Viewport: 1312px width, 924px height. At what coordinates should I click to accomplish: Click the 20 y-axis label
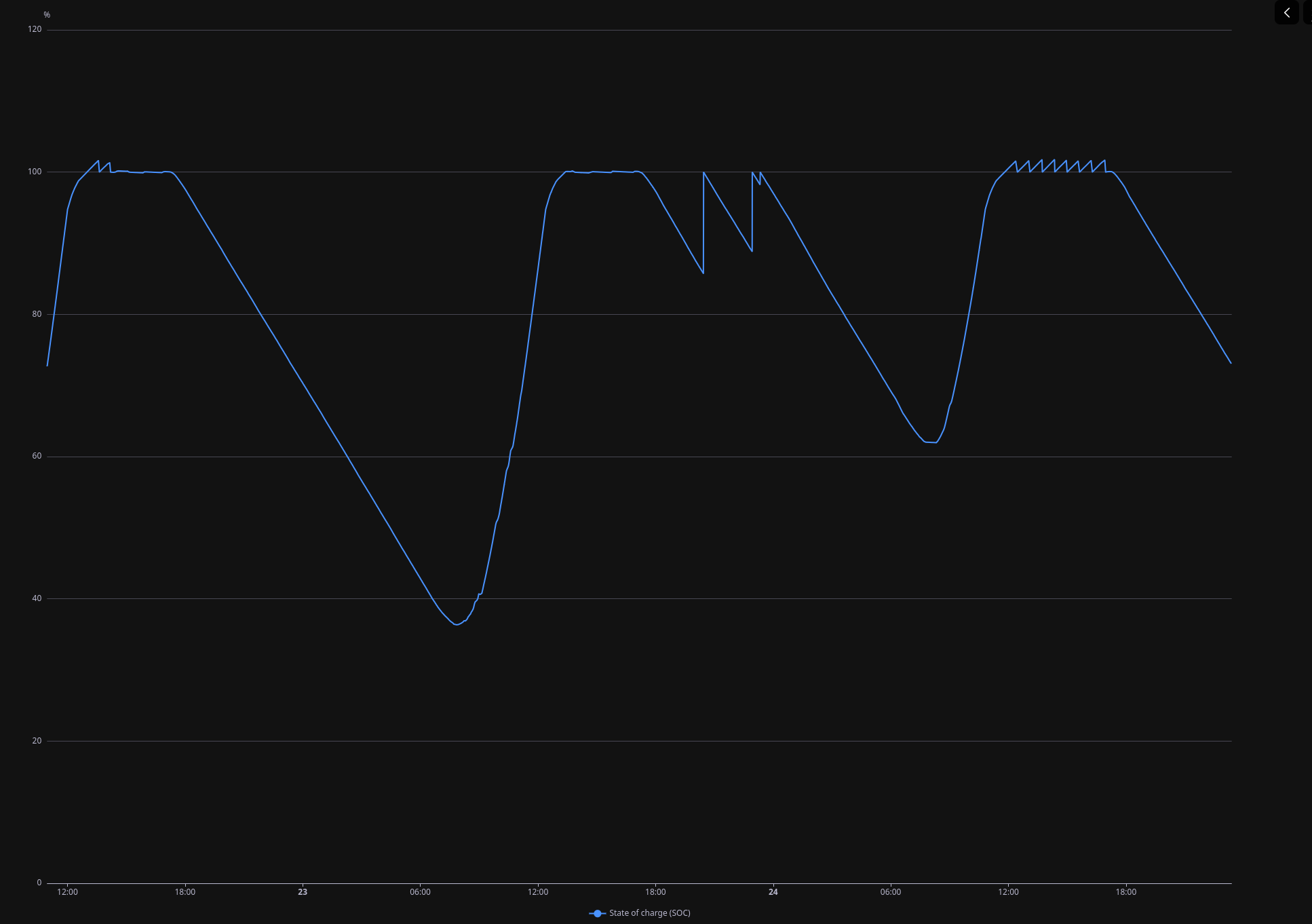tap(37, 741)
